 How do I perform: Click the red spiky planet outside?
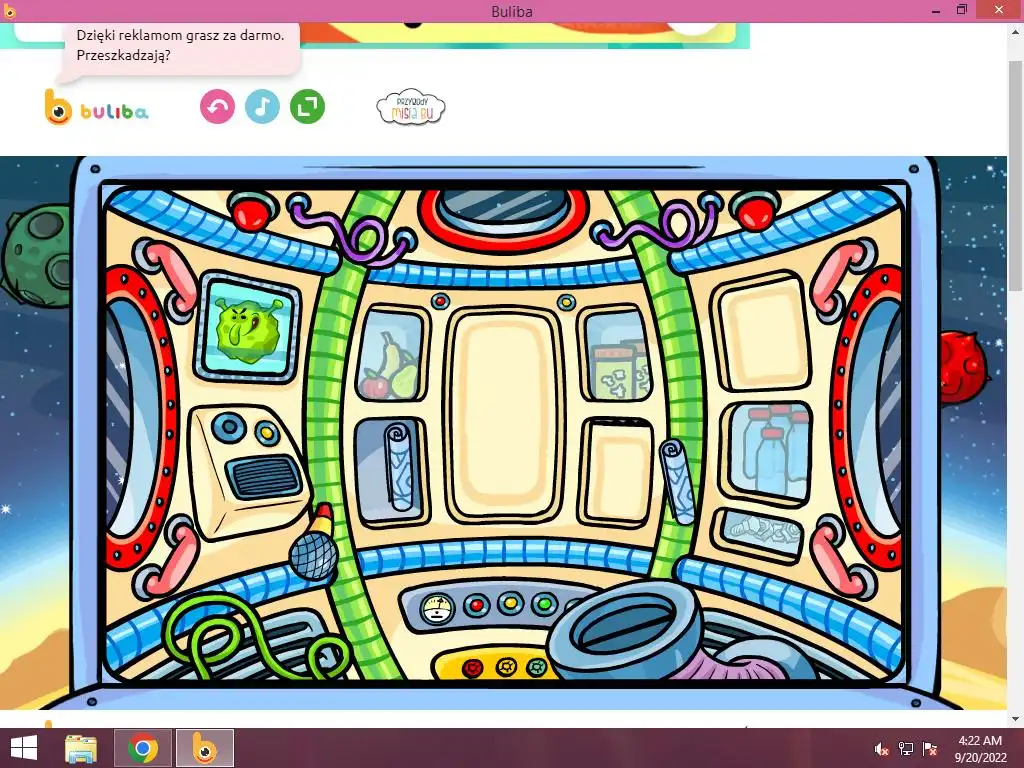pos(963,367)
